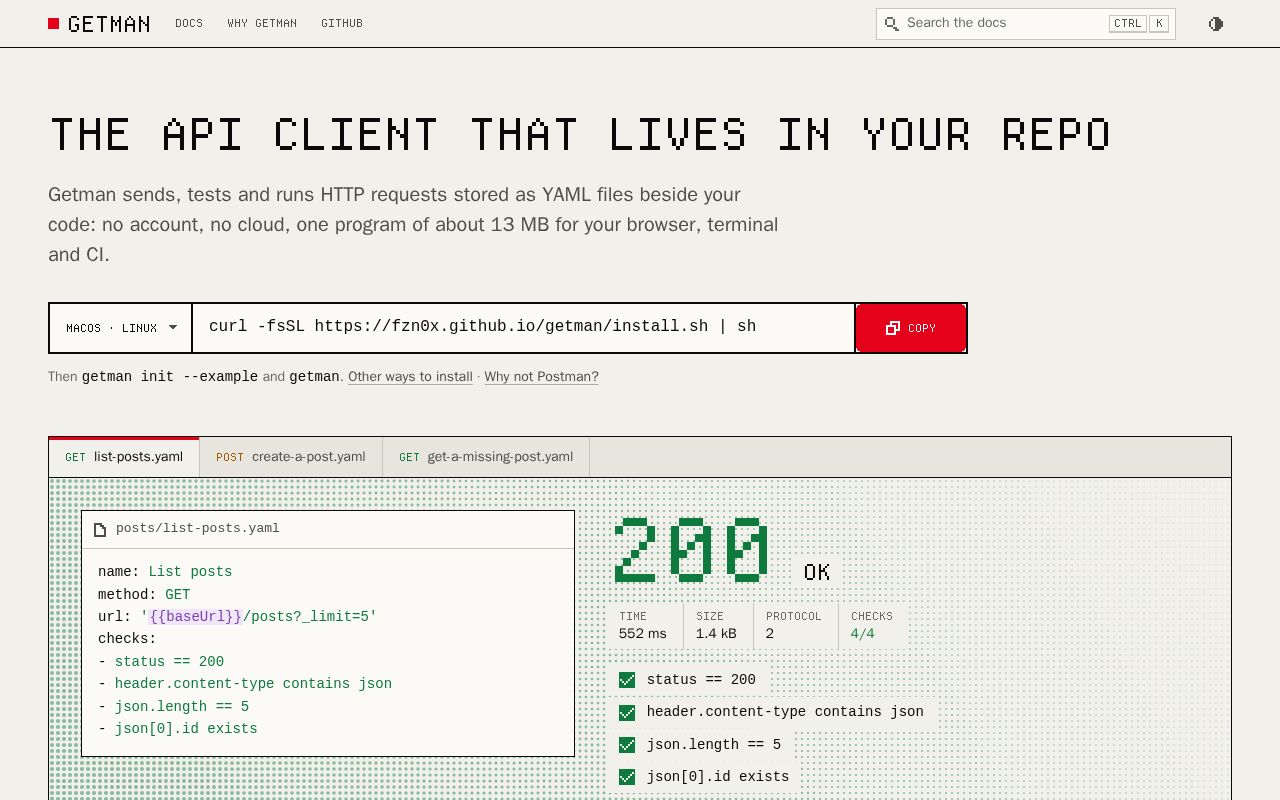Click the red Getman logo square
This screenshot has height=800, width=1280.
54,23
